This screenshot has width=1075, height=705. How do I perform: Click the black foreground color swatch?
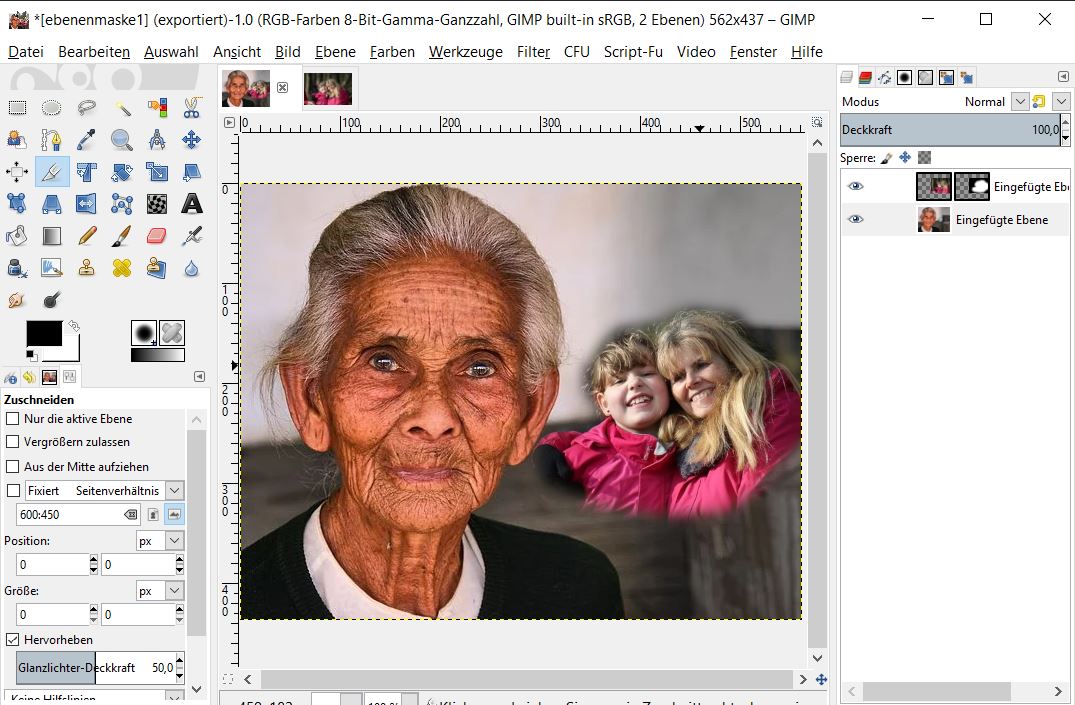point(43,334)
